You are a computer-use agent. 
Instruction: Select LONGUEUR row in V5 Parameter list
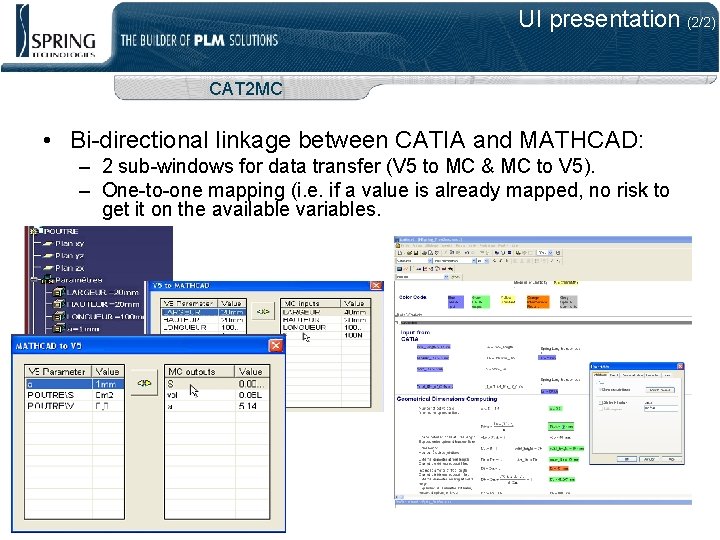(203, 327)
